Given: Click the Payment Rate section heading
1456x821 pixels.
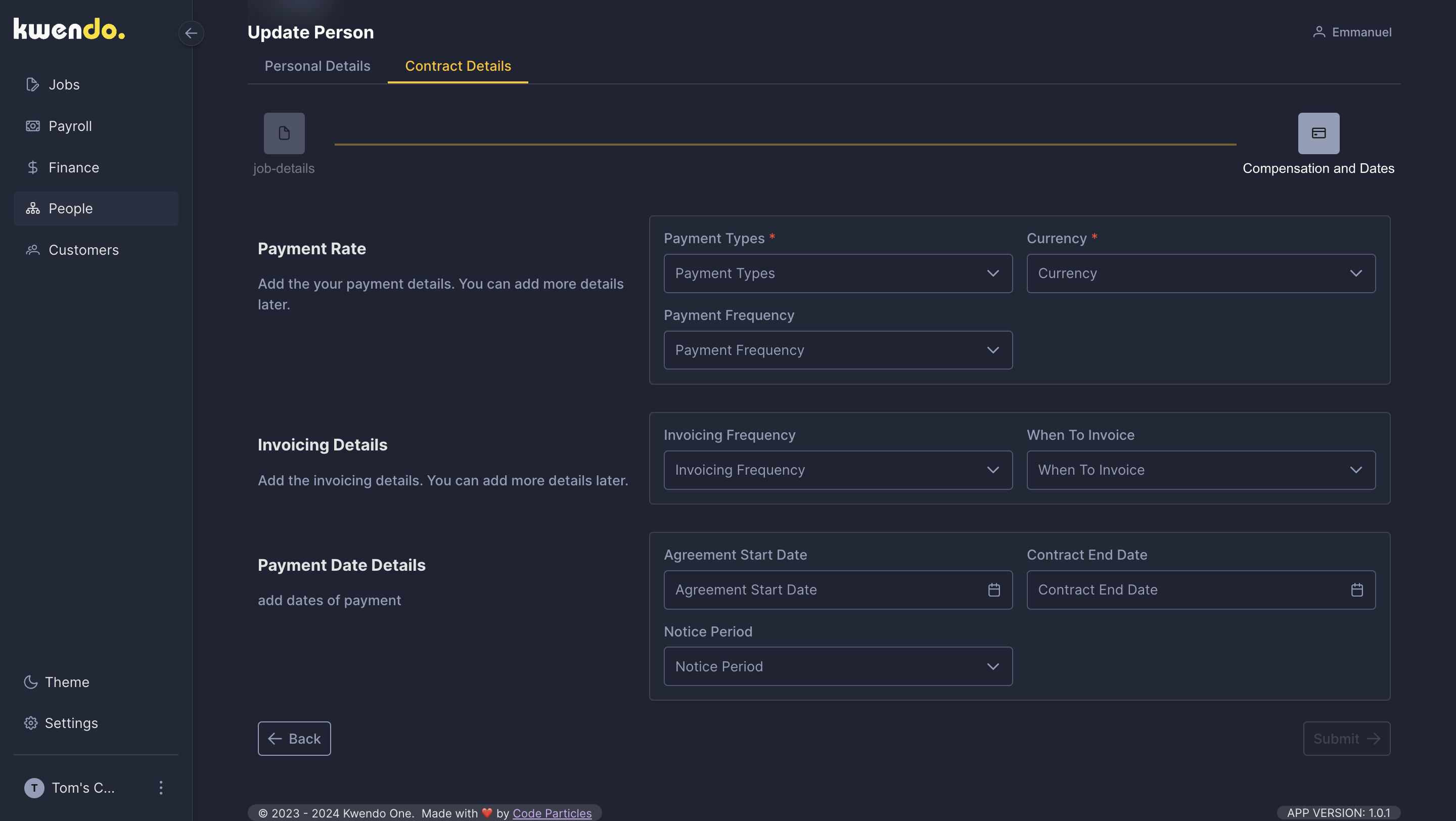Looking at the screenshot, I should pos(312,249).
